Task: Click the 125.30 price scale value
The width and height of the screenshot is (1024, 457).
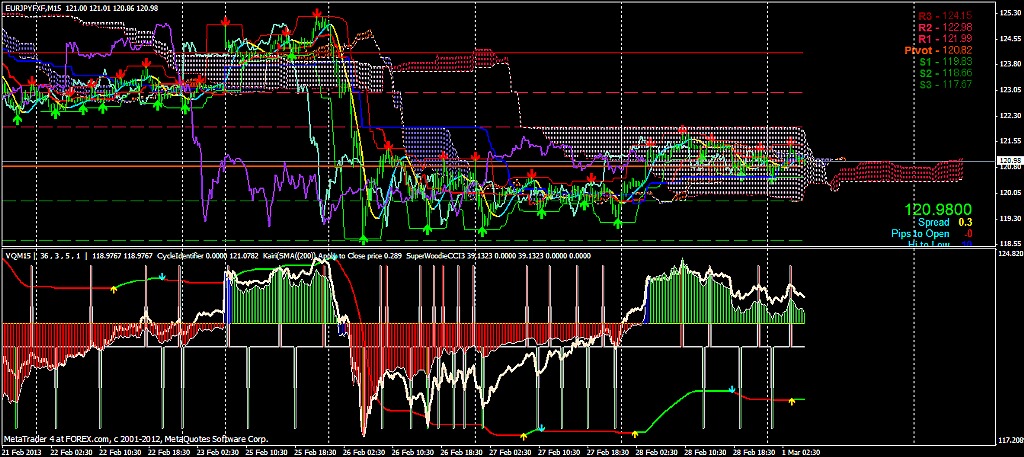Action: [1010, 12]
